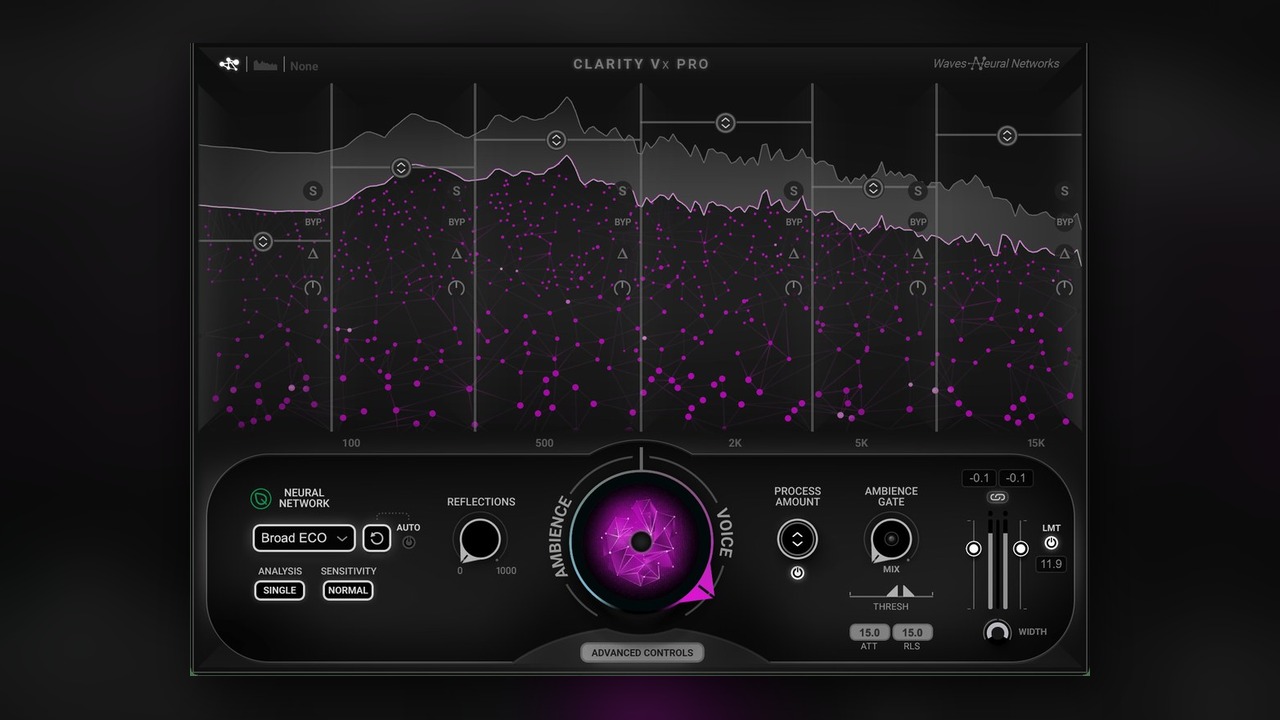The width and height of the screenshot is (1280, 720).
Task: Click the limiter 11.9 value field
Action: [x=1051, y=564]
